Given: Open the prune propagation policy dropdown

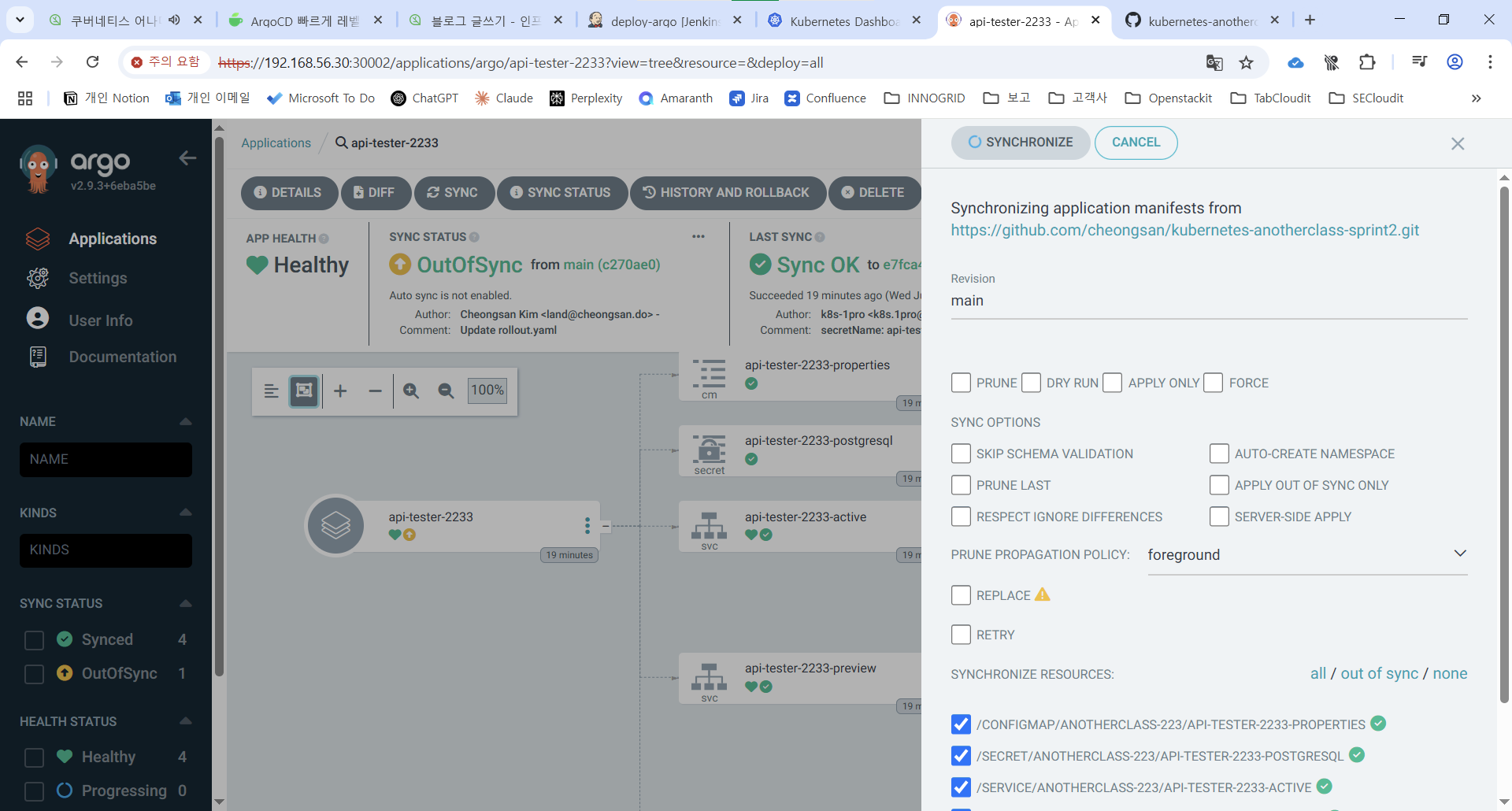Looking at the screenshot, I should pos(1307,554).
